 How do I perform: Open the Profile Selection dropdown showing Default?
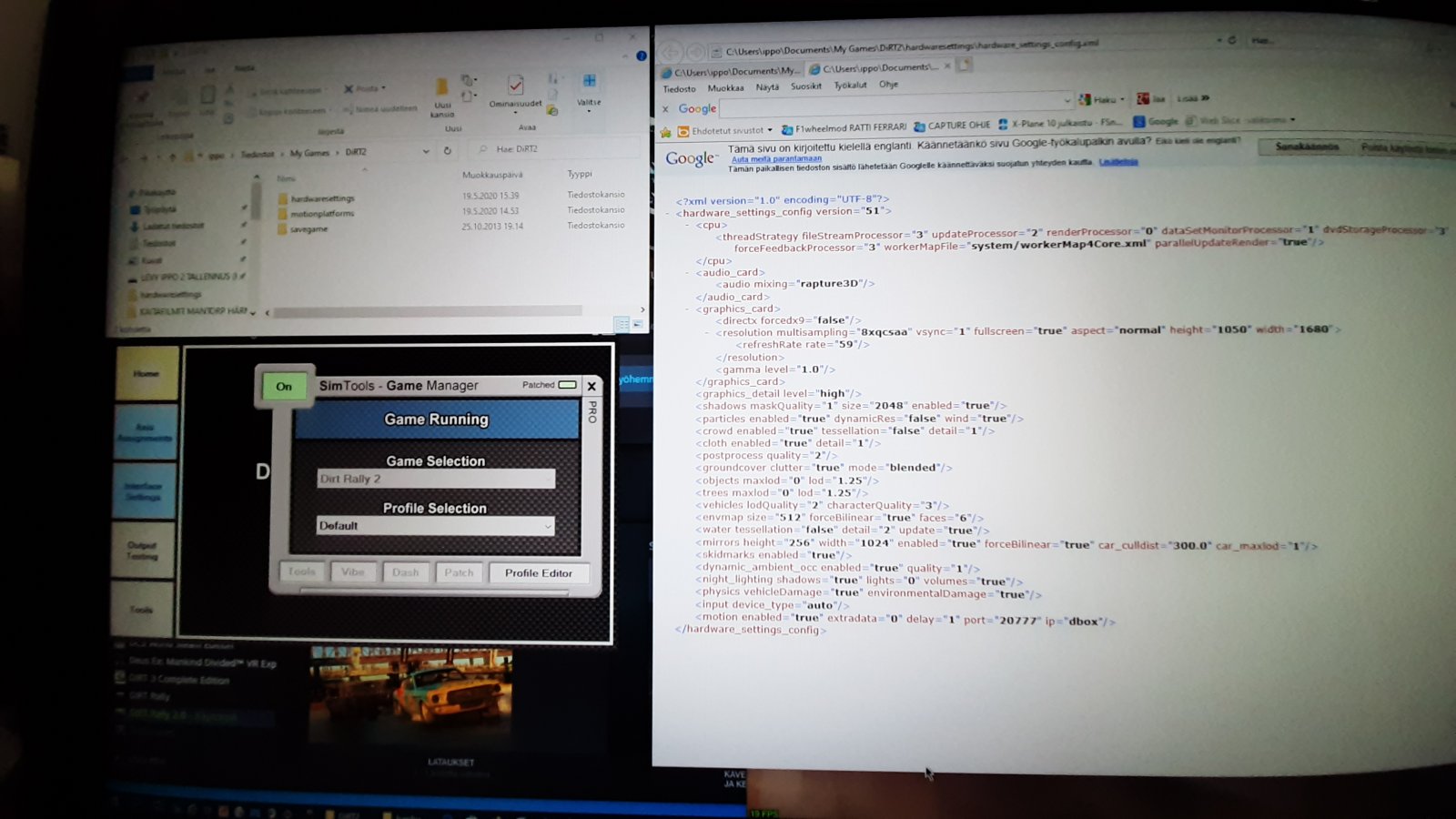tap(435, 526)
